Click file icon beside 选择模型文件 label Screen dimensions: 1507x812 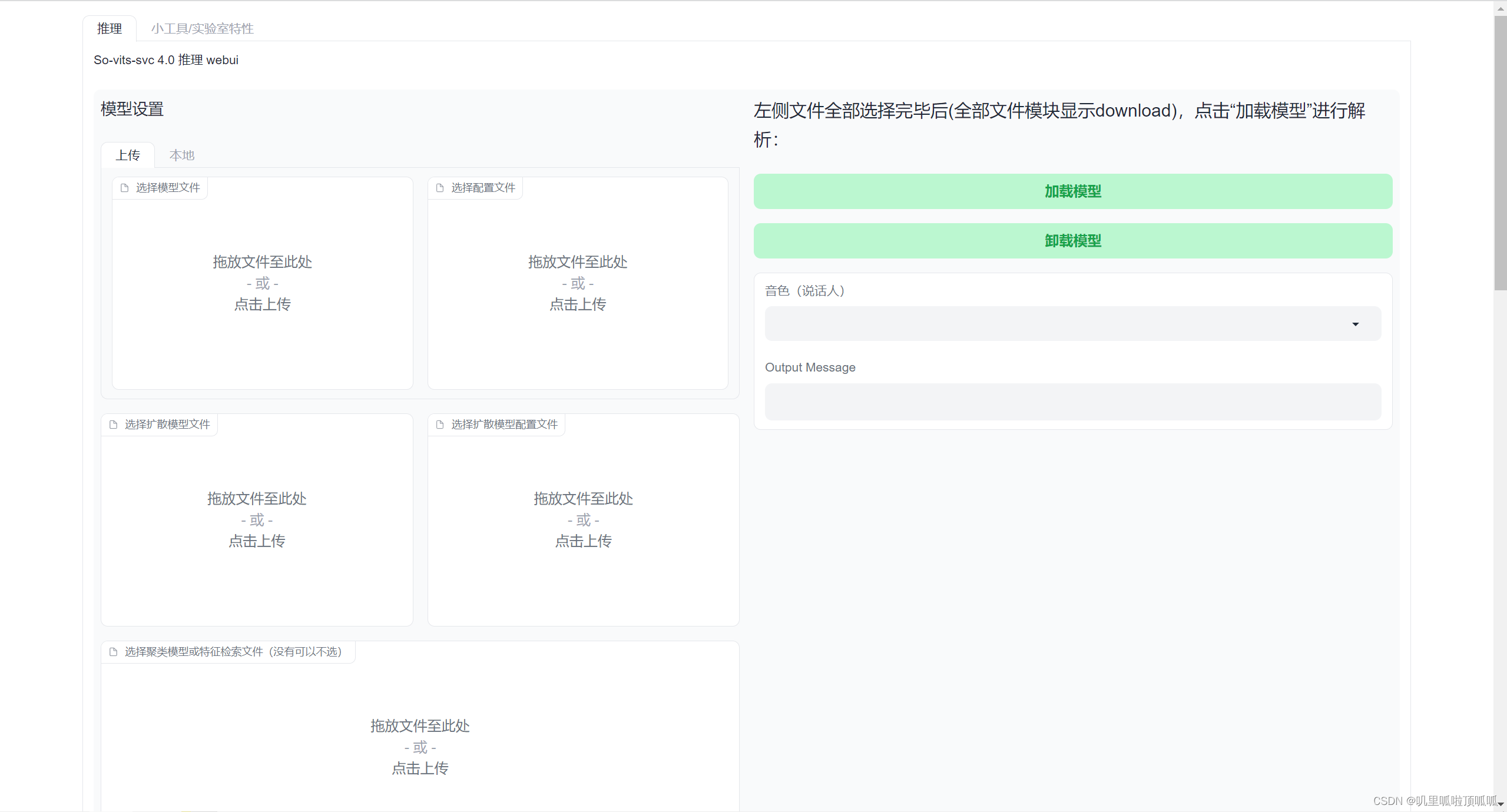point(124,188)
